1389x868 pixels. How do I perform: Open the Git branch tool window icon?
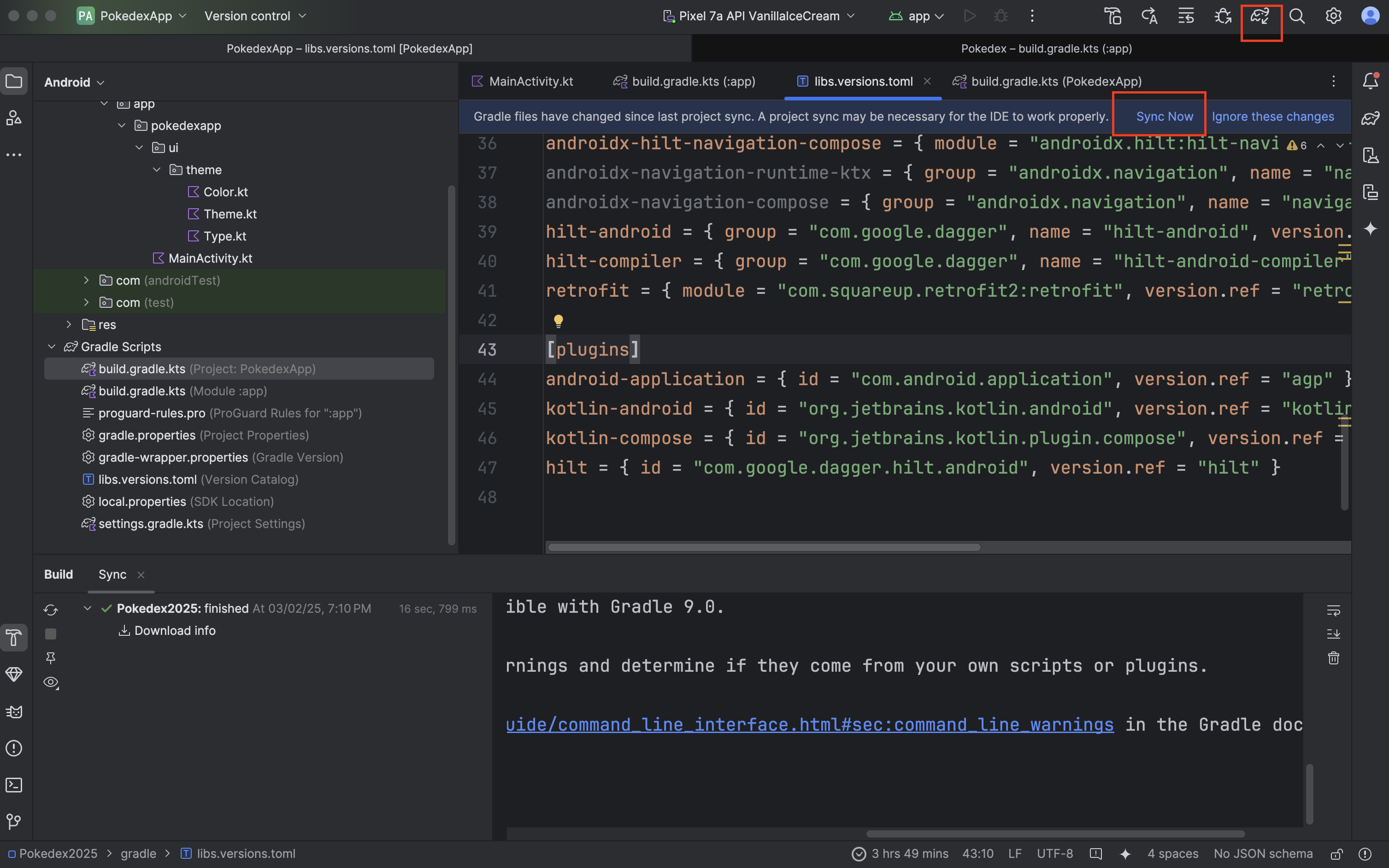click(14, 821)
